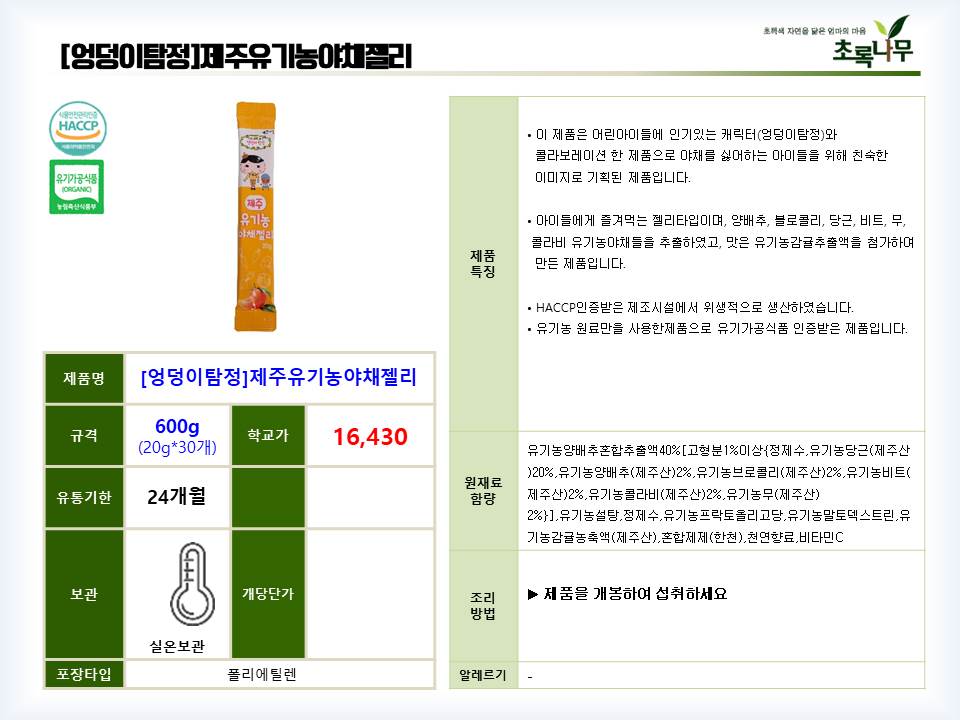
Task: Click the 규격 label cell
Action: click(84, 435)
